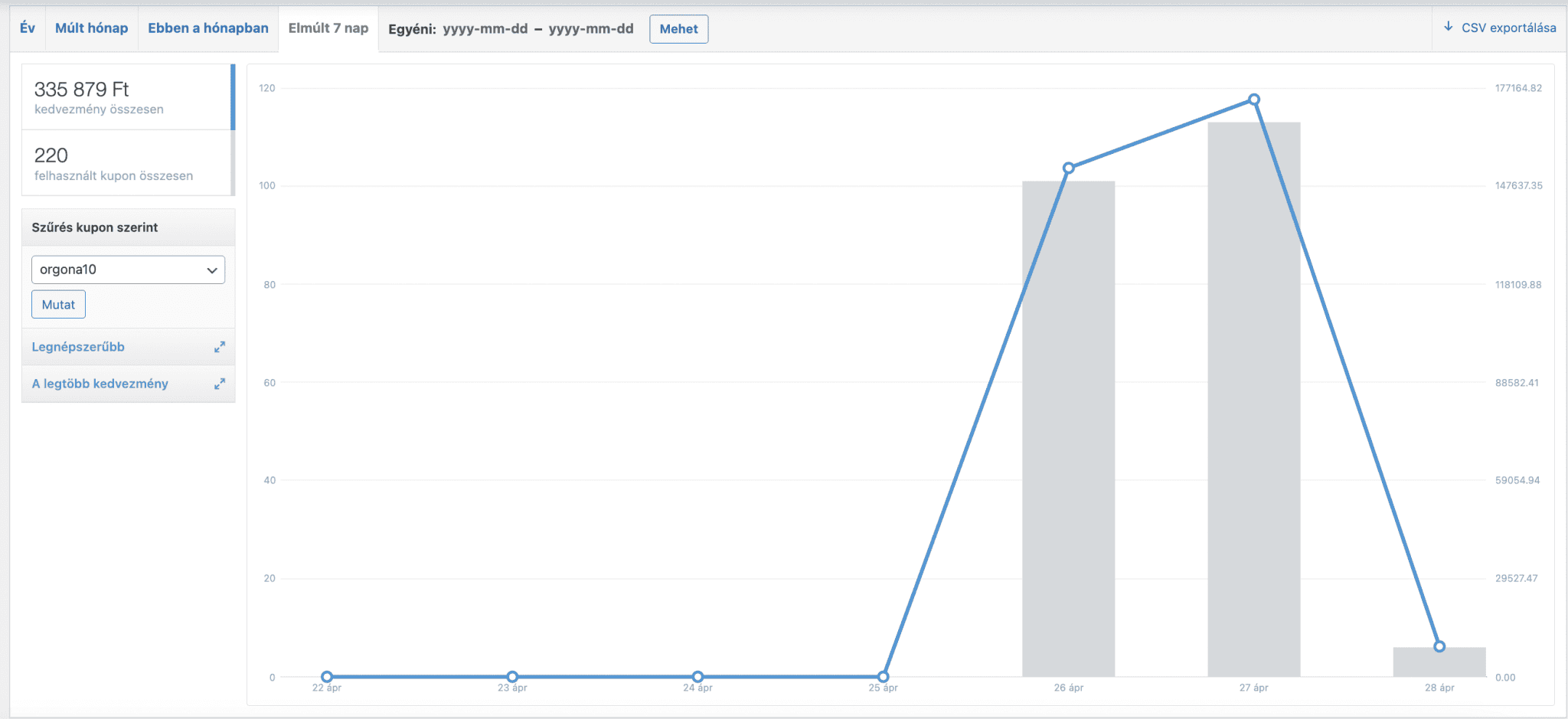Viewport: 1568px width, 719px height.
Task: Select the 335 879 Ft summary card
Action: (x=126, y=96)
